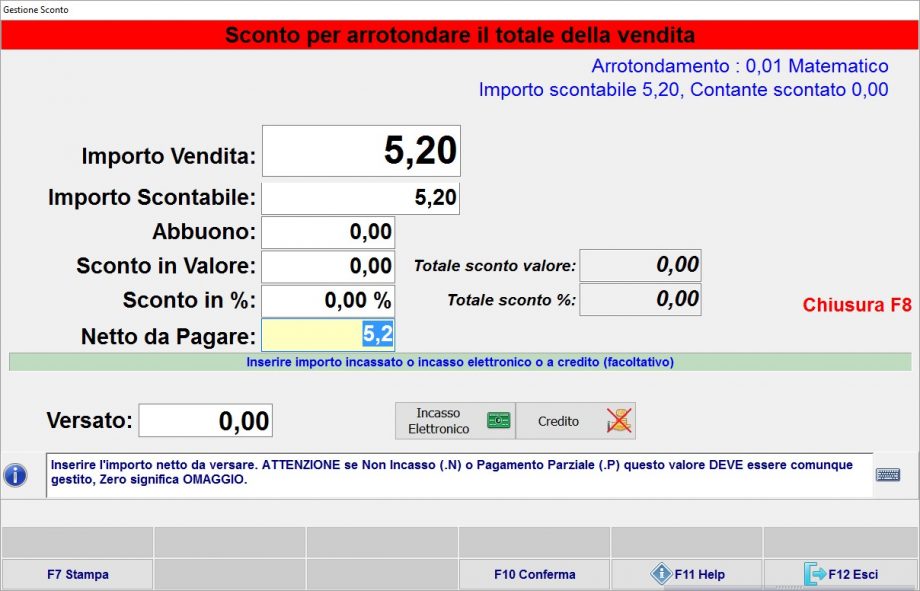Click the Abbuono input box
This screenshot has height=591, width=920.
tap(327, 231)
